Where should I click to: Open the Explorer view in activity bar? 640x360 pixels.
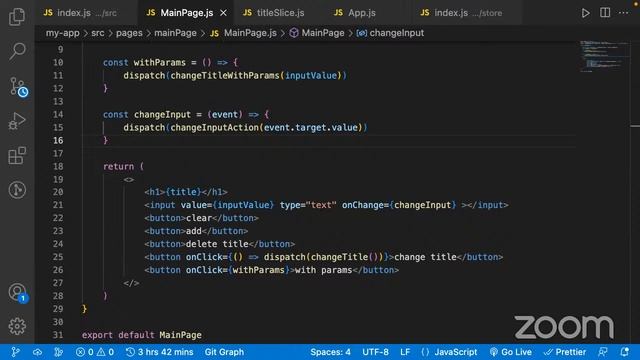click(x=17, y=17)
